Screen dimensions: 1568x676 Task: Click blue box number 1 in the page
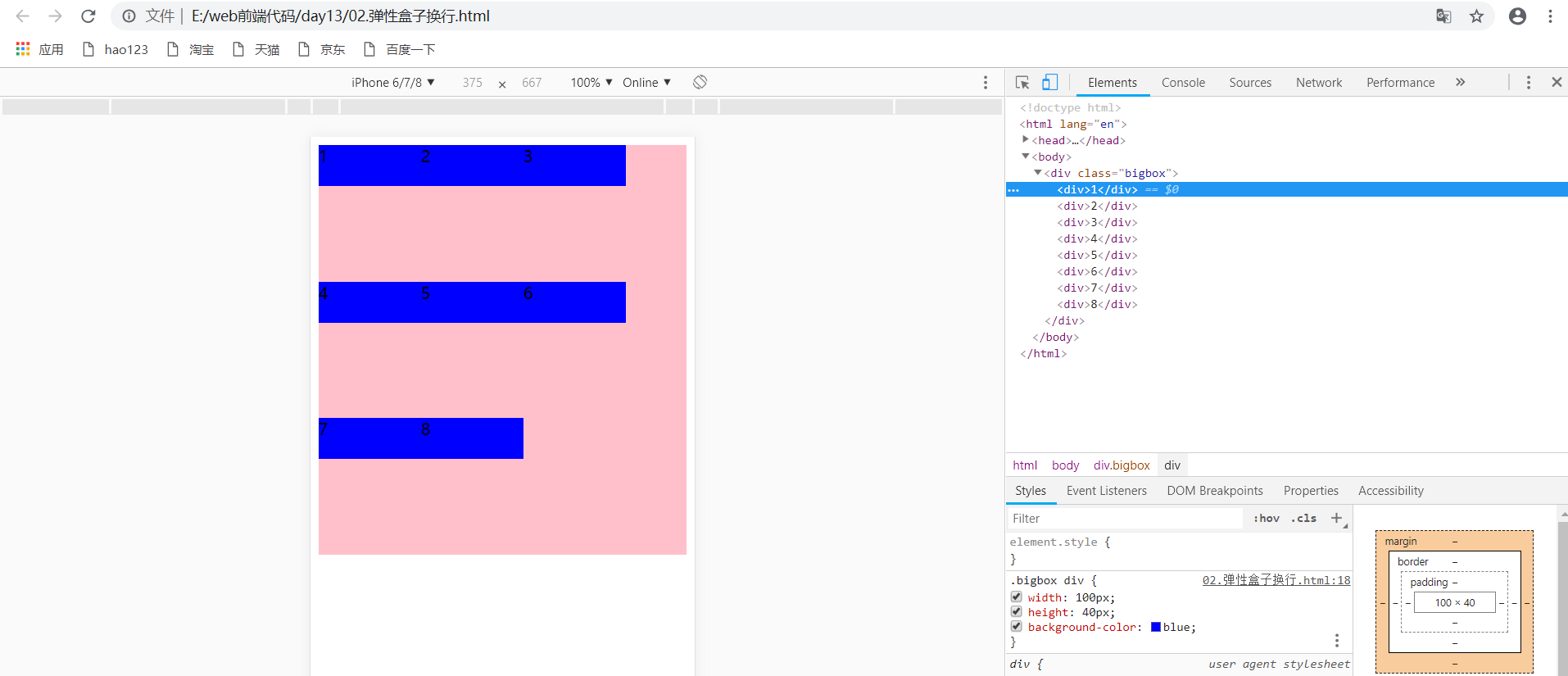[x=369, y=166]
